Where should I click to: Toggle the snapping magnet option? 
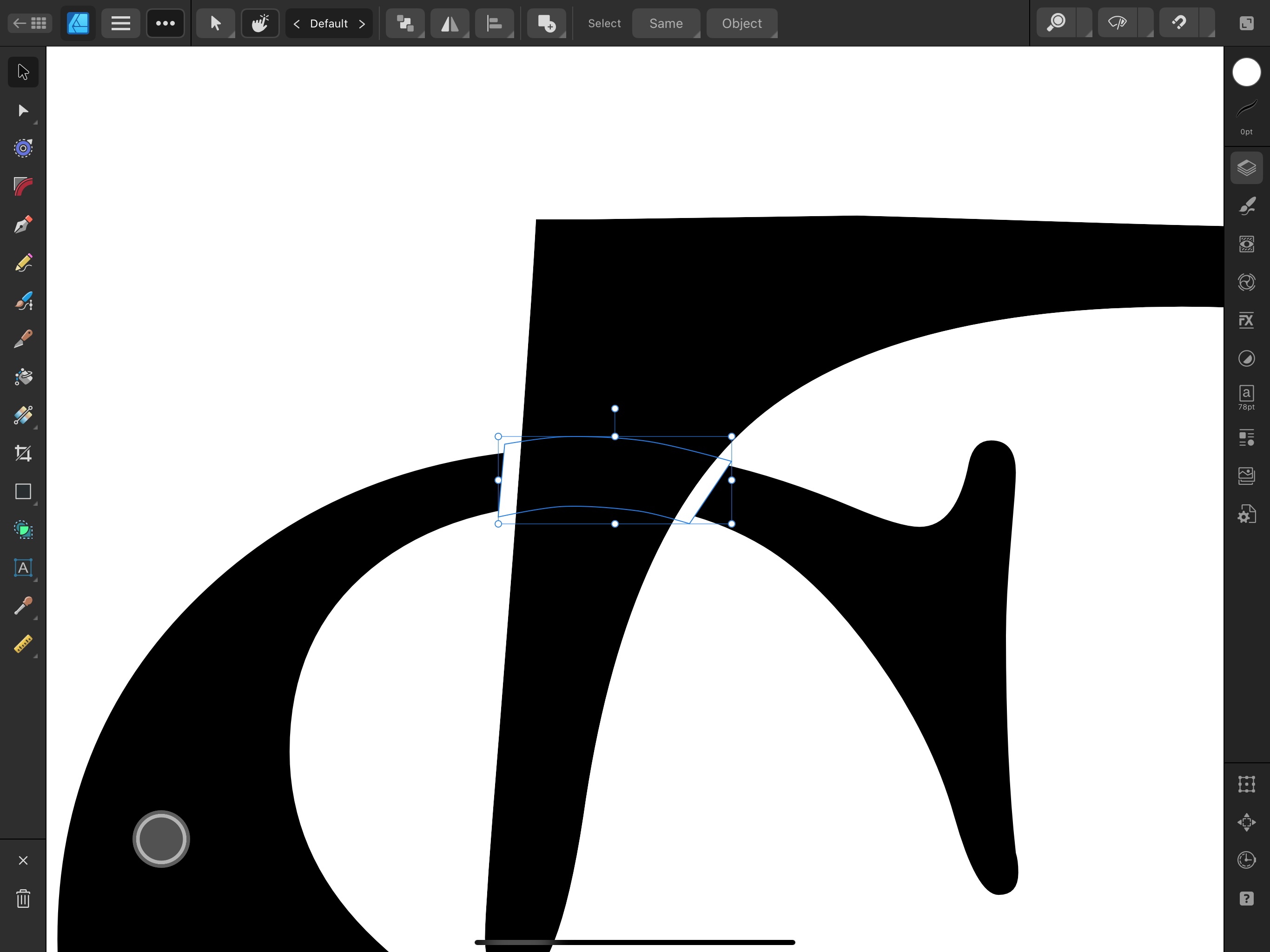pyautogui.click(x=1179, y=23)
